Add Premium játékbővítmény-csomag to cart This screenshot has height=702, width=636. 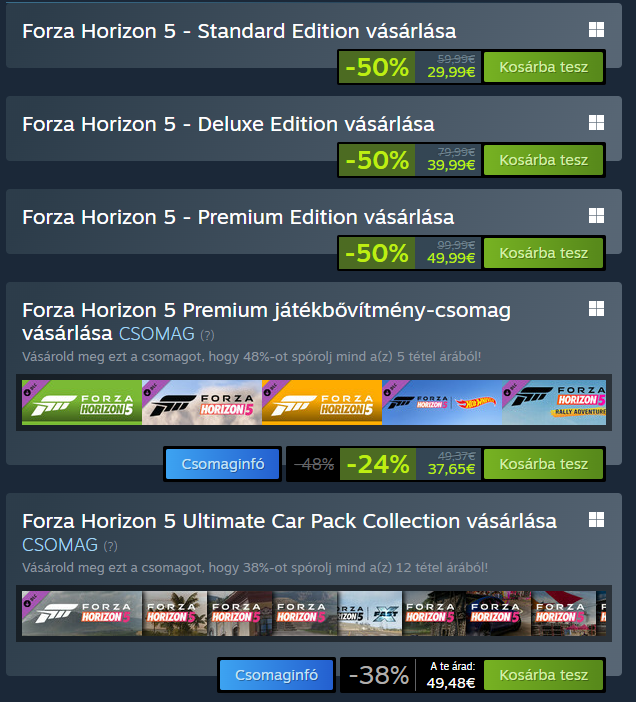click(543, 464)
